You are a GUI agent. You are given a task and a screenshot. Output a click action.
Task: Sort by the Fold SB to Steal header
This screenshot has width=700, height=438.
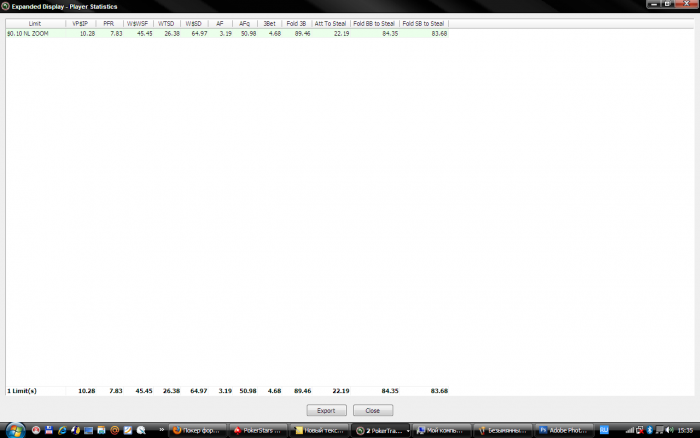(x=423, y=24)
